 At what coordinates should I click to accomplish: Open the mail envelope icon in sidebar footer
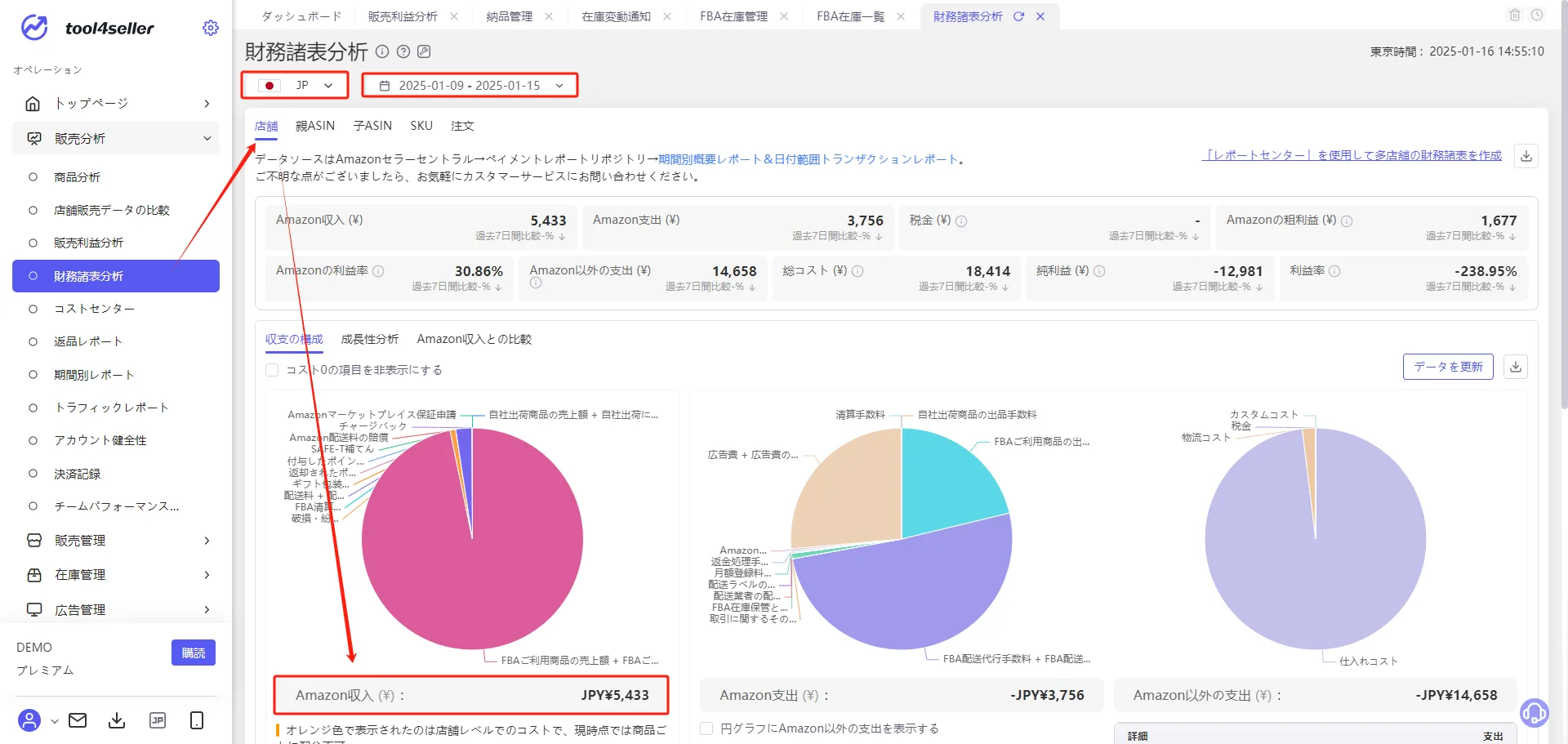tap(78, 720)
